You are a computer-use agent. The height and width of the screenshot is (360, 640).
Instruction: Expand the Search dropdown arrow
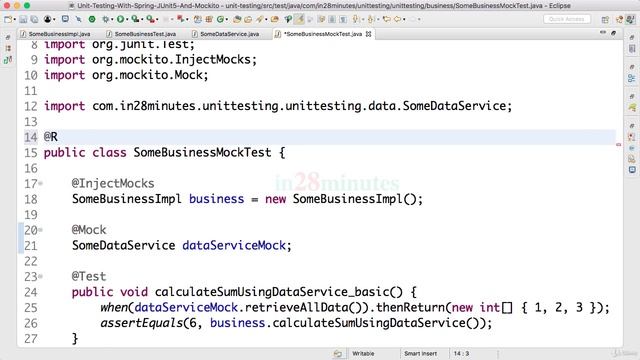(266, 19)
